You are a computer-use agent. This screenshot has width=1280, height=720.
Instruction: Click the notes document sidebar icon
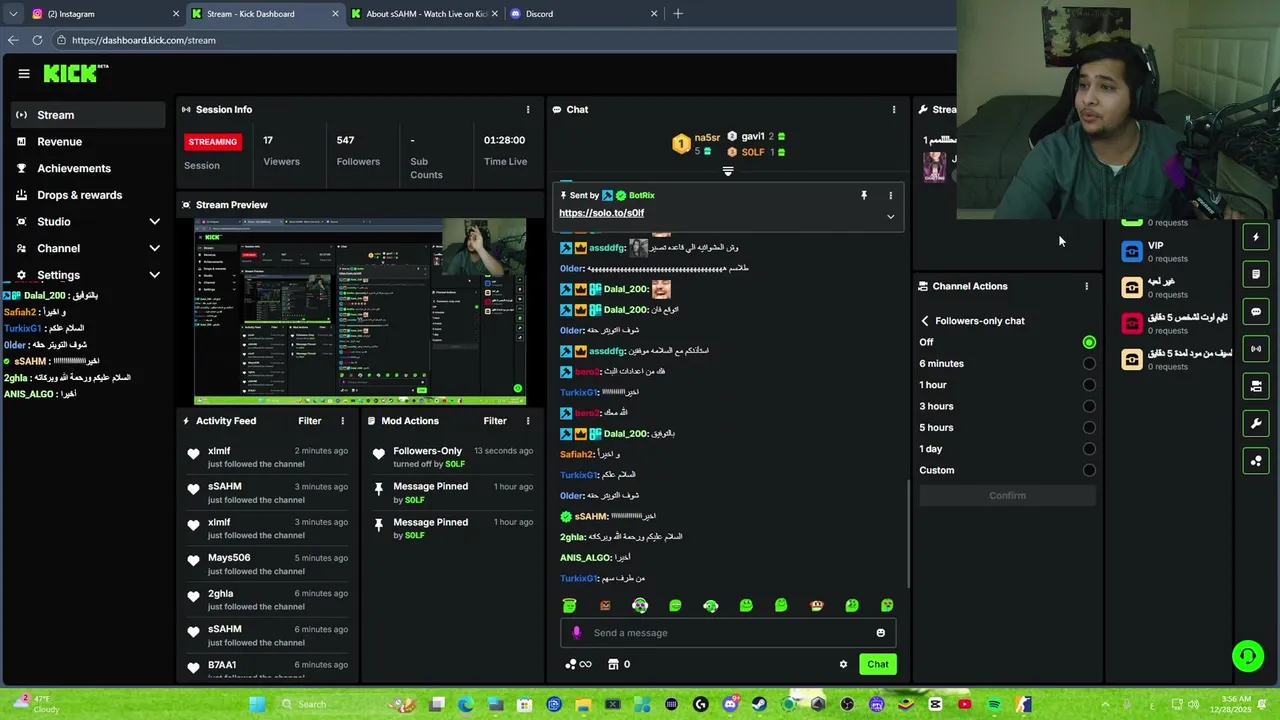[x=1256, y=274]
